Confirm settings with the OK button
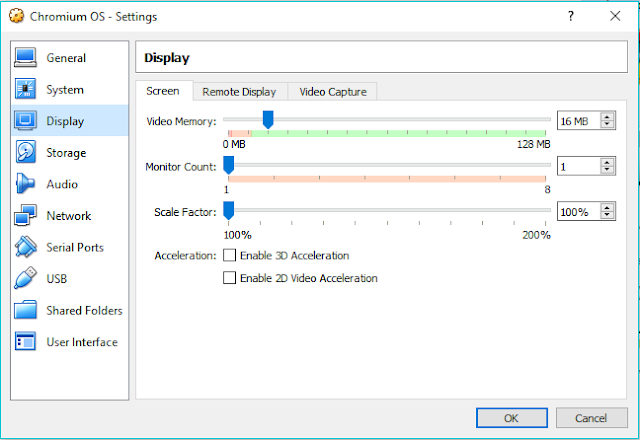Screen dimensions: 640x440 (511, 418)
